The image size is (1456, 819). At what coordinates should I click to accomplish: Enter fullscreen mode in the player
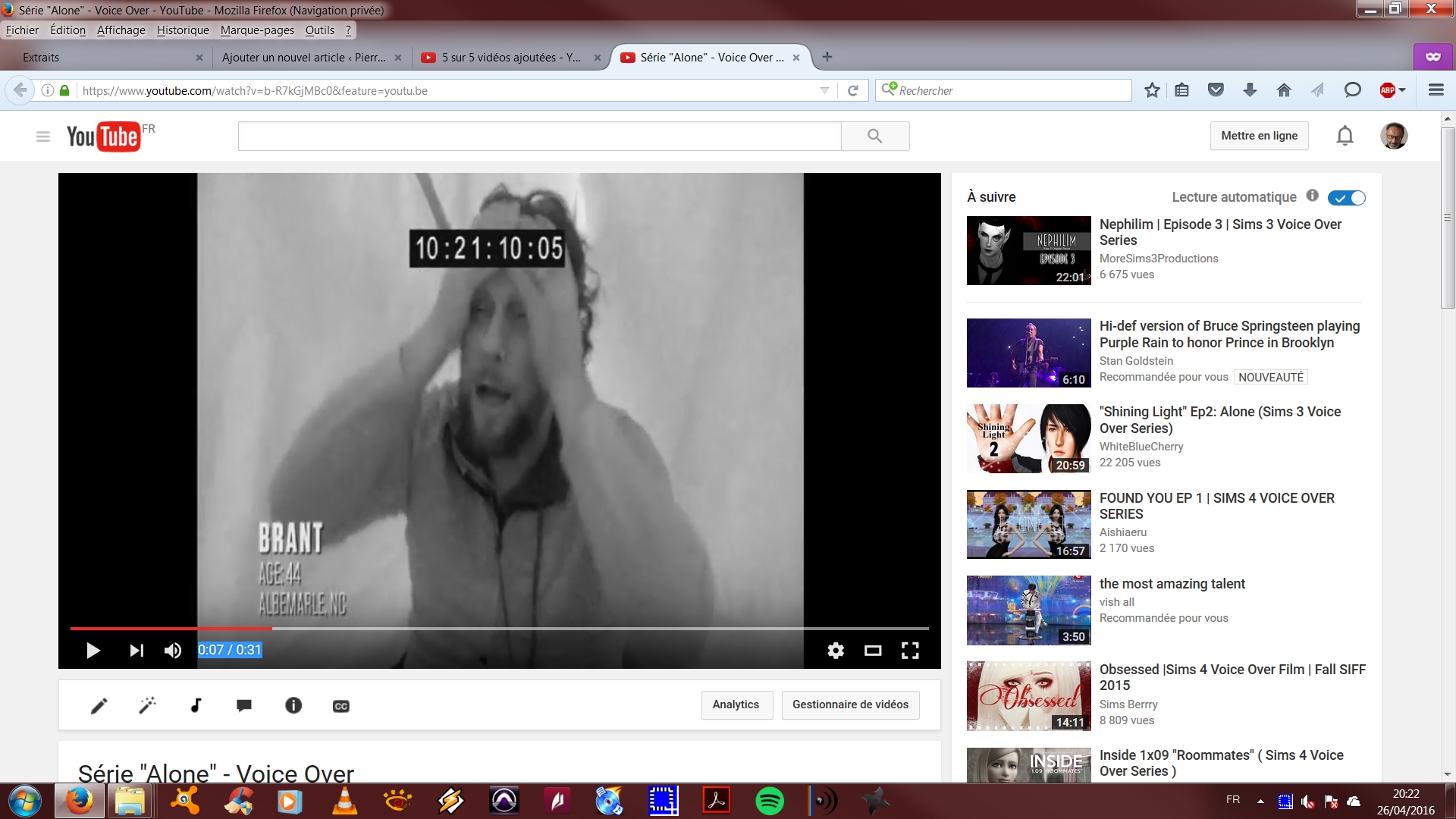[x=910, y=651]
